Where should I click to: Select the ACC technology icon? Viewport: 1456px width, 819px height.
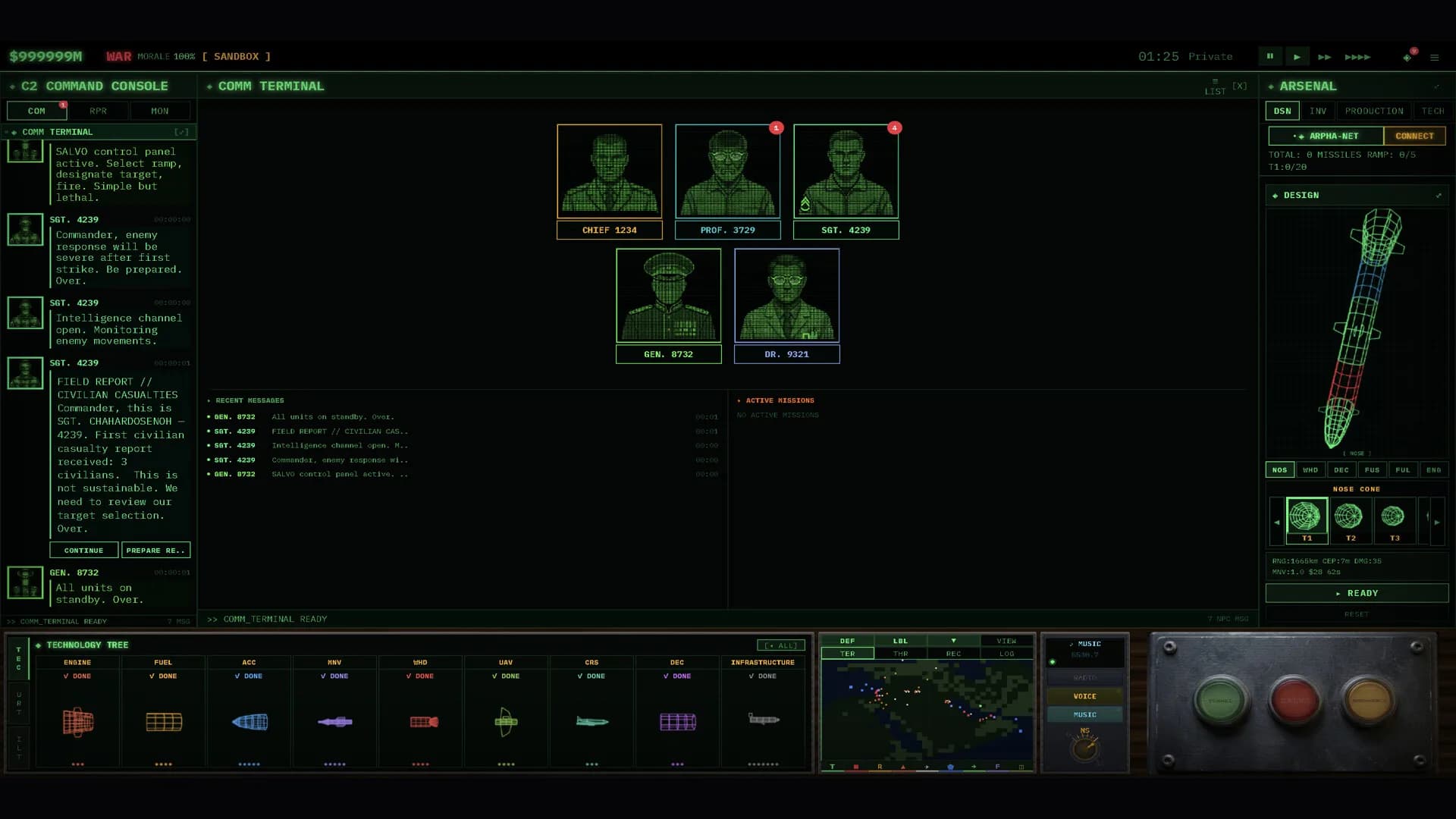pos(249,721)
